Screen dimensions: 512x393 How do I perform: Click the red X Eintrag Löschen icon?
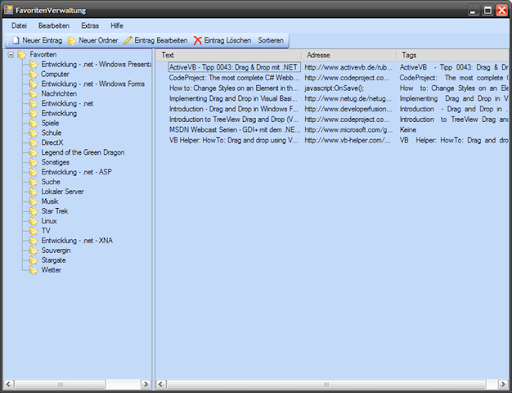[198, 40]
